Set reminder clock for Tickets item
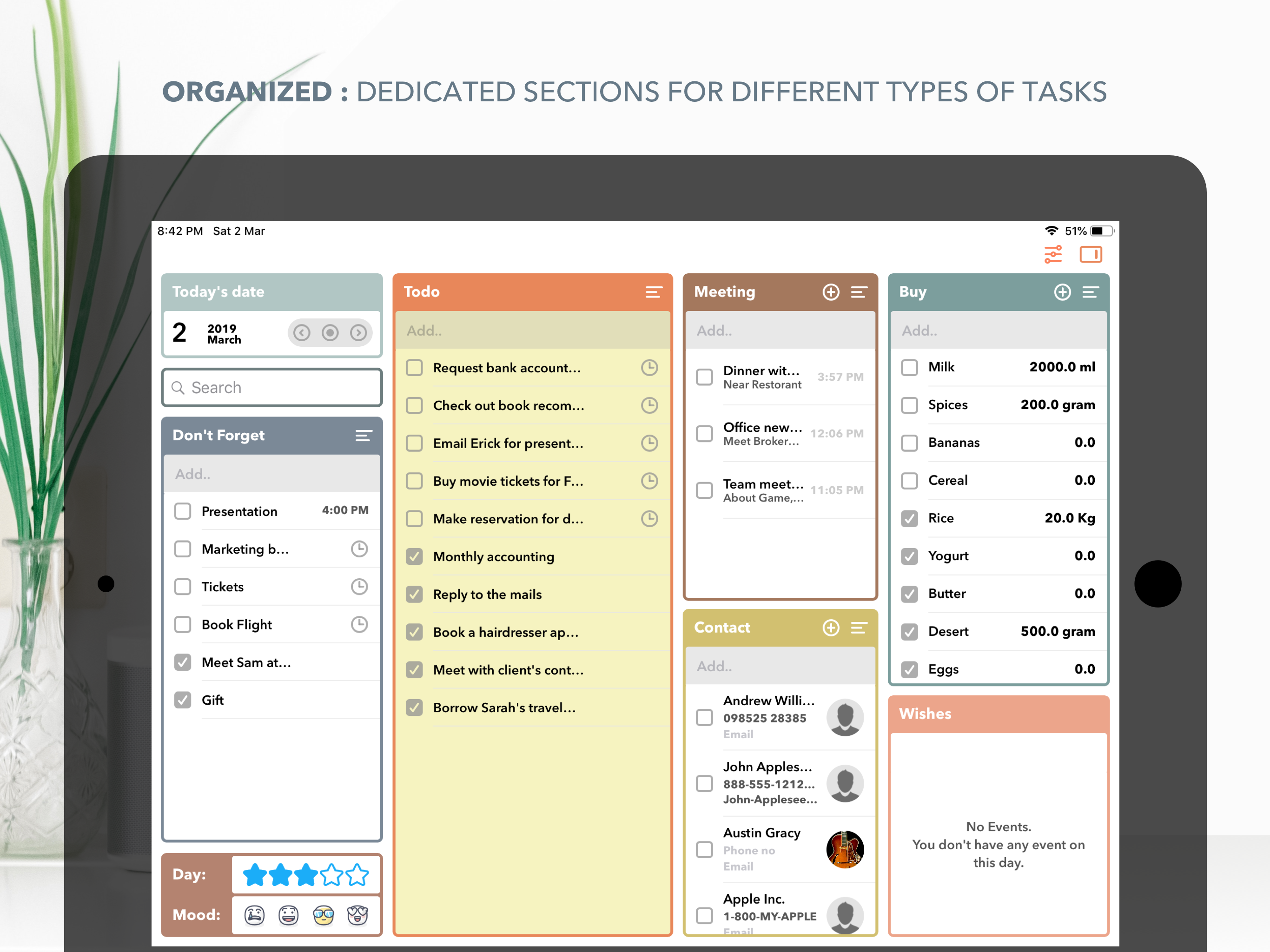 pyautogui.click(x=359, y=586)
